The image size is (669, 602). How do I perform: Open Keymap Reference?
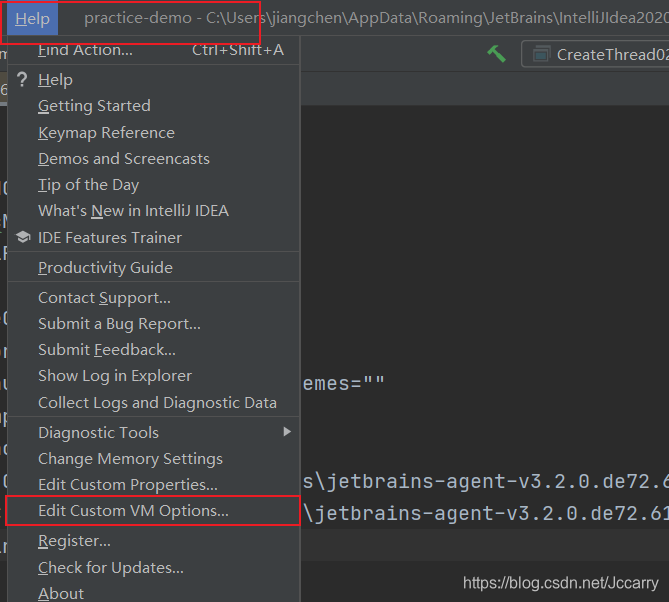tap(154, 133)
